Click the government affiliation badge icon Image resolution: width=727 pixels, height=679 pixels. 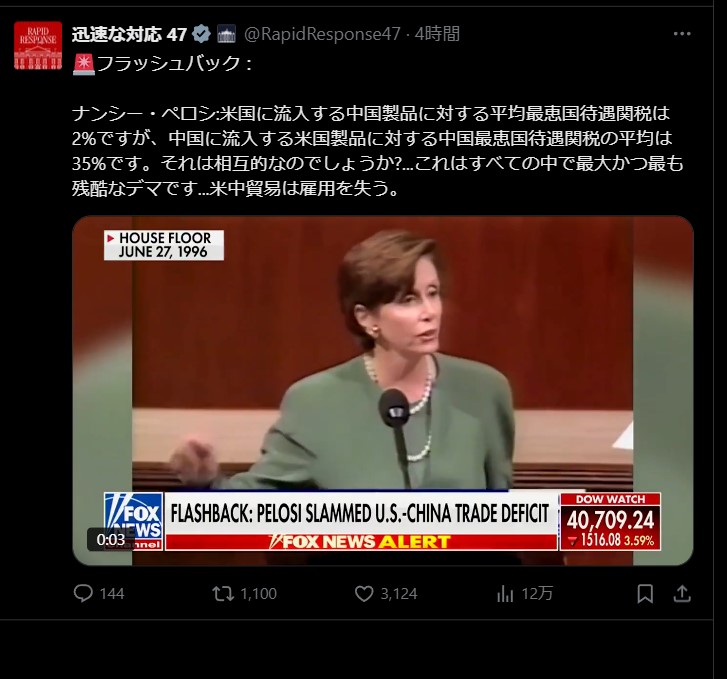click(226, 34)
